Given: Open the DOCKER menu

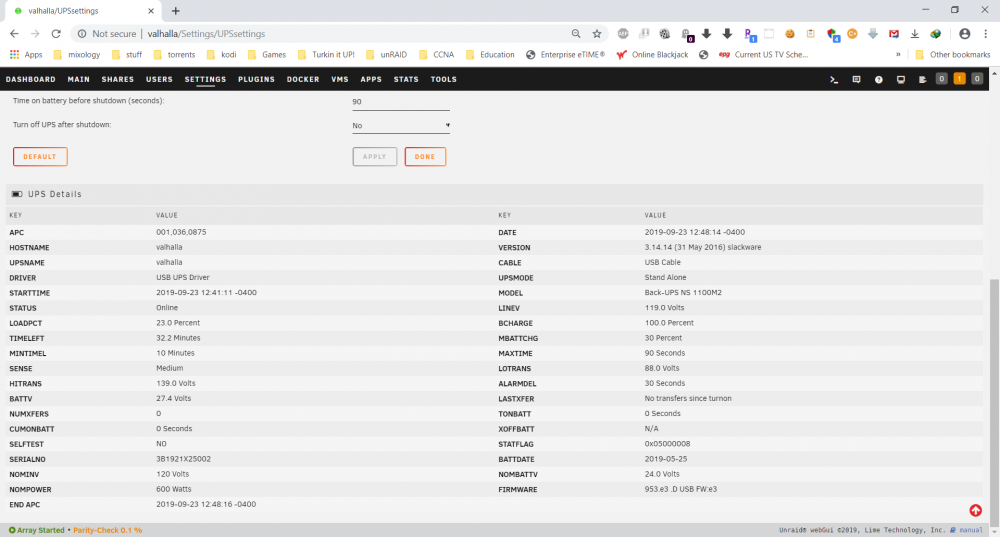Looking at the screenshot, I should (x=303, y=80).
